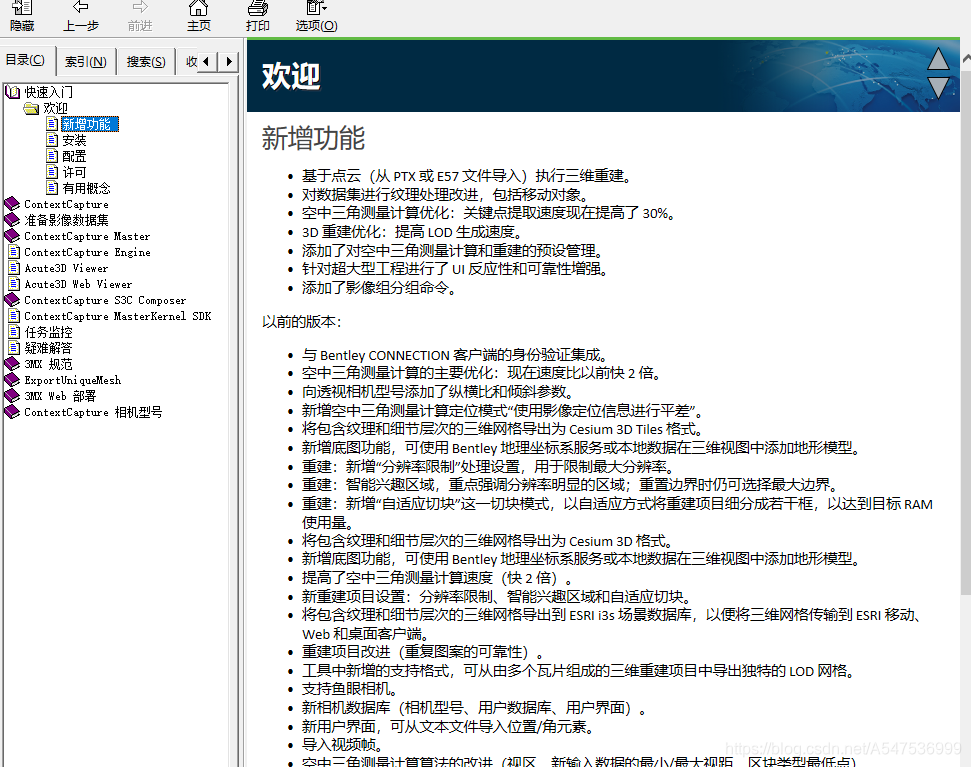
Task: Click the bullet 支持鱼眼相机。
Action: 349,689
